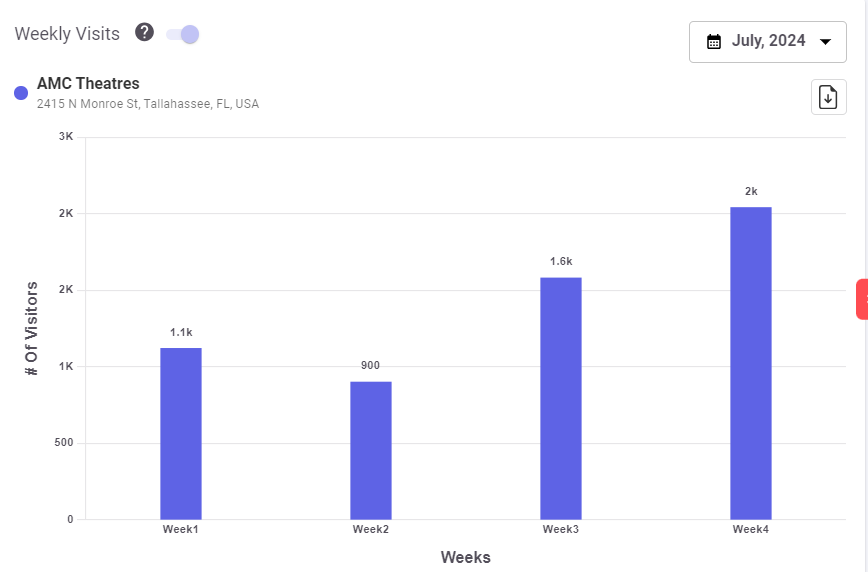868x572 pixels.
Task: Select the Week3 visitors bar
Action: (561, 398)
